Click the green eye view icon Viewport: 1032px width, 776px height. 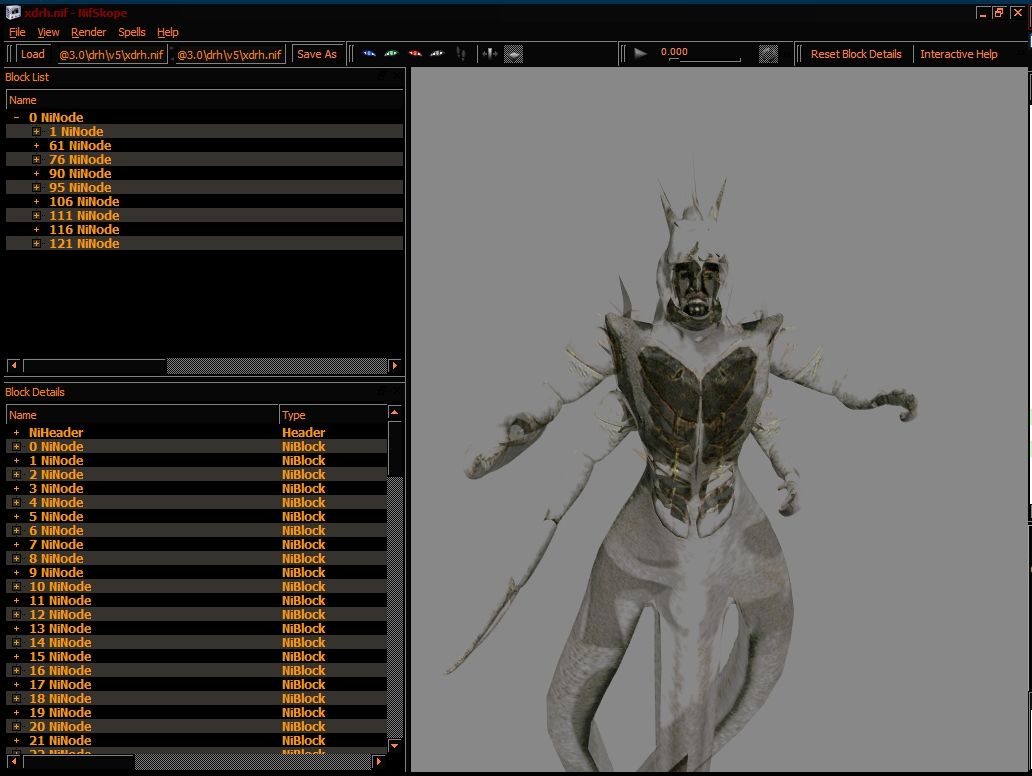click(x=392, y=54)
